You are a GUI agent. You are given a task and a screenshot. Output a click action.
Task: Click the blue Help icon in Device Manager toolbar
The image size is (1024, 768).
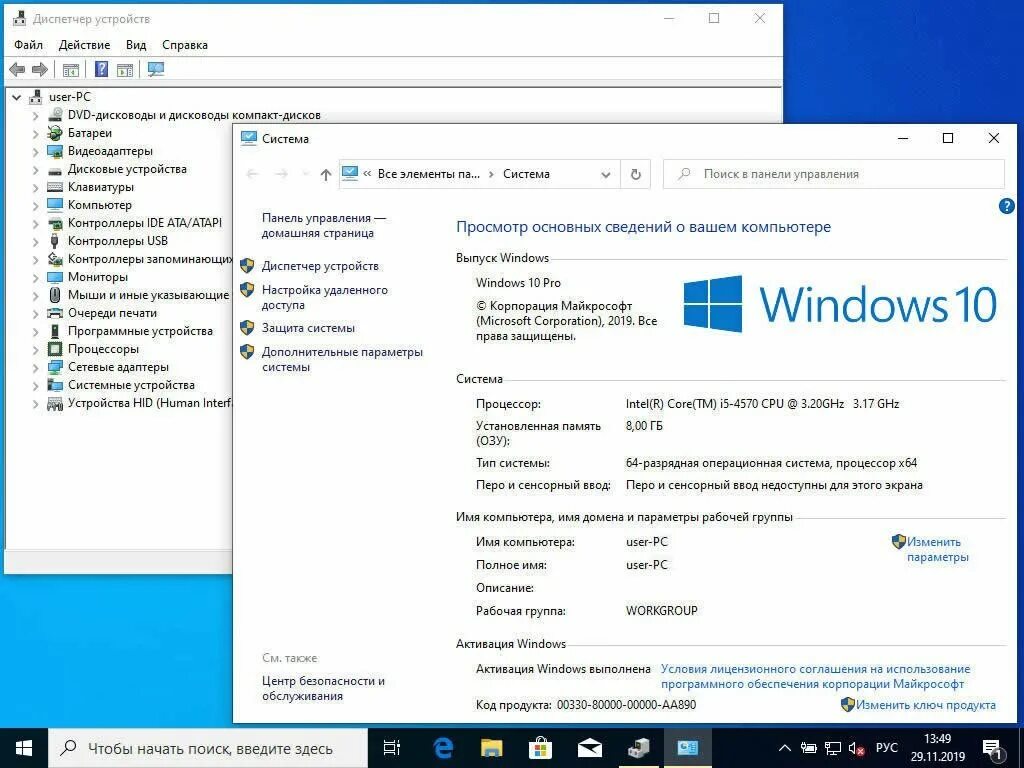(101, 69)
